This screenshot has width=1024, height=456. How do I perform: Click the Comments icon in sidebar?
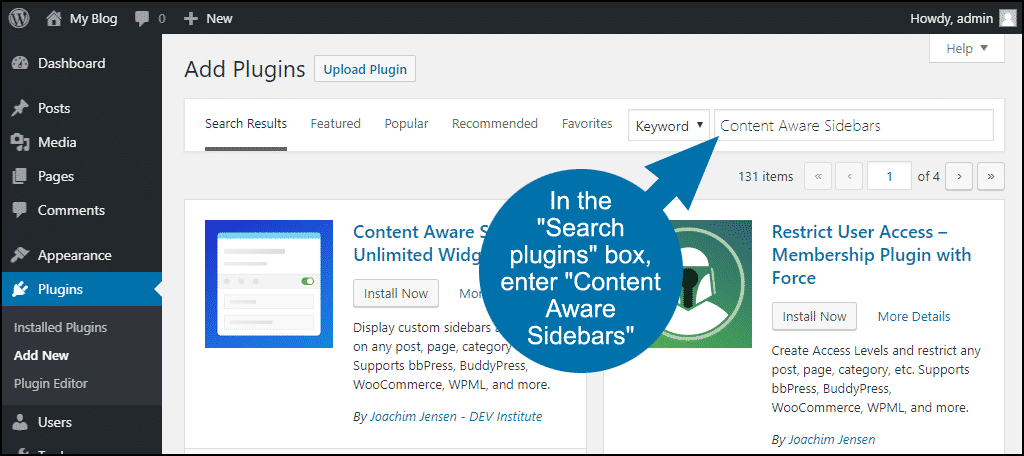point(21,210)
